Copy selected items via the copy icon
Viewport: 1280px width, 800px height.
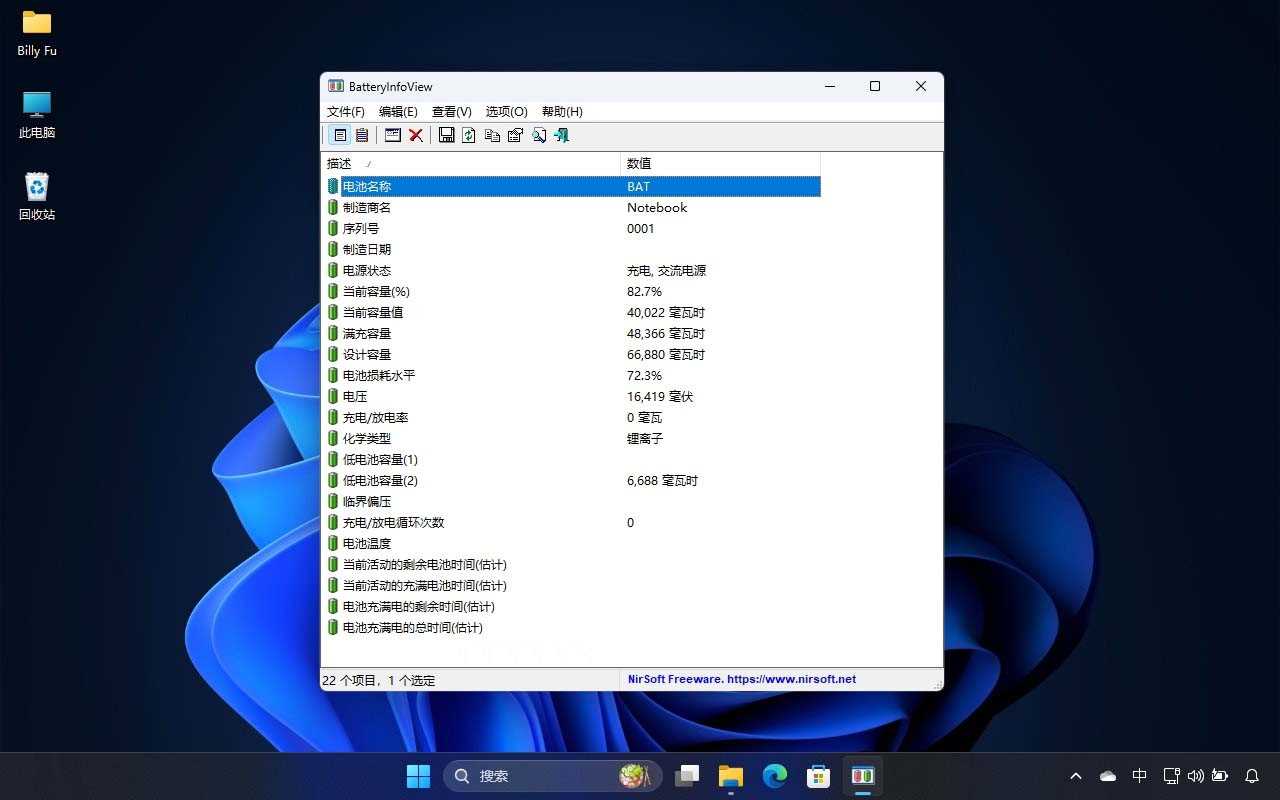point(492,135)
